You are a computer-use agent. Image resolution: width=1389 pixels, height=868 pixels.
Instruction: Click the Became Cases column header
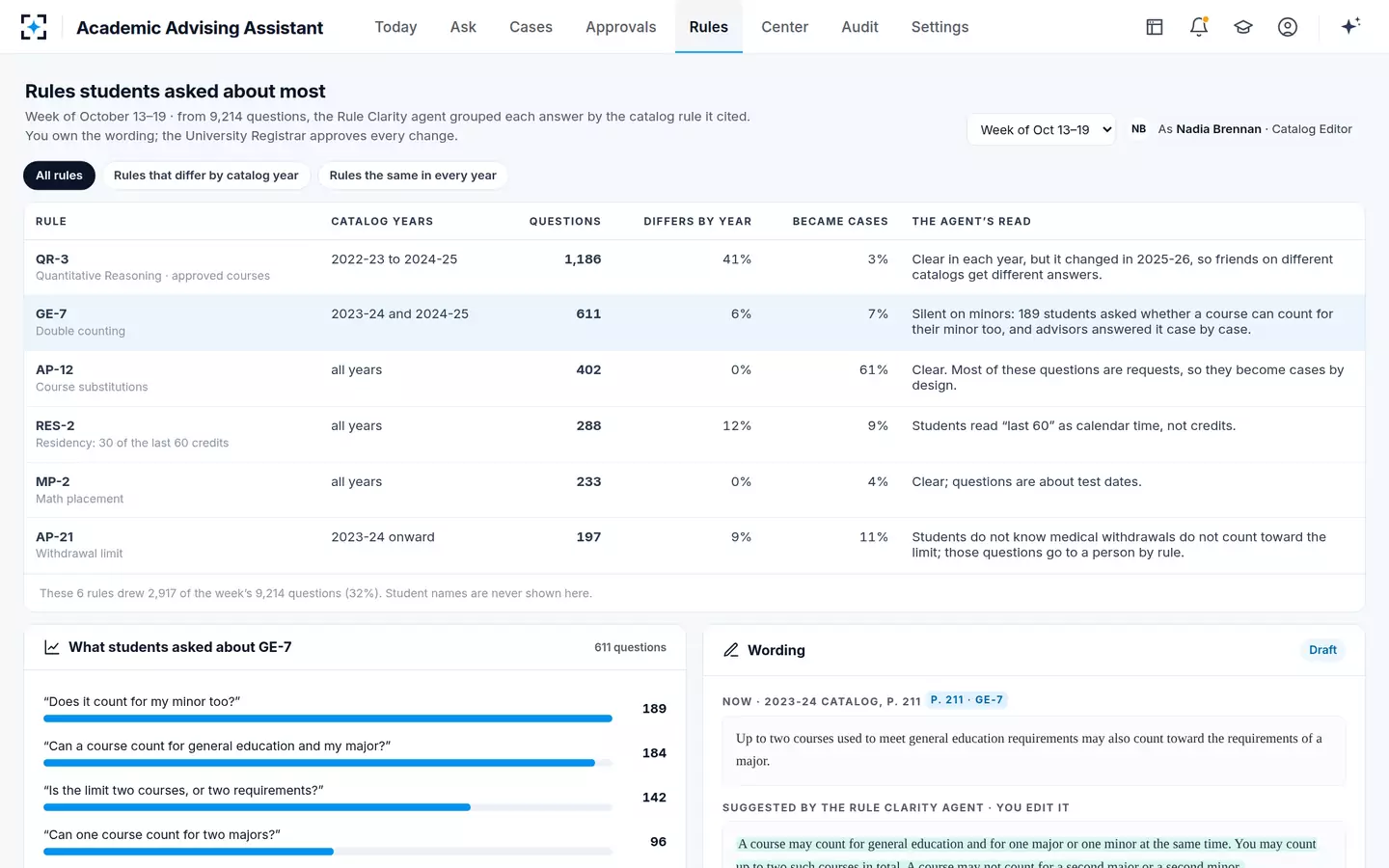(840, 222)
